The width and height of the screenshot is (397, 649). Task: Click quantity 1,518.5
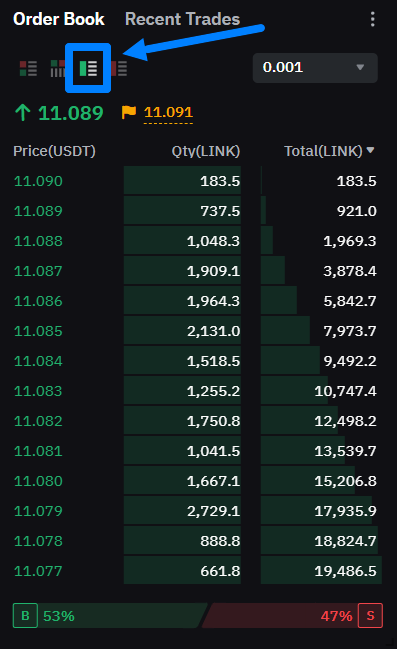[213, 361]
